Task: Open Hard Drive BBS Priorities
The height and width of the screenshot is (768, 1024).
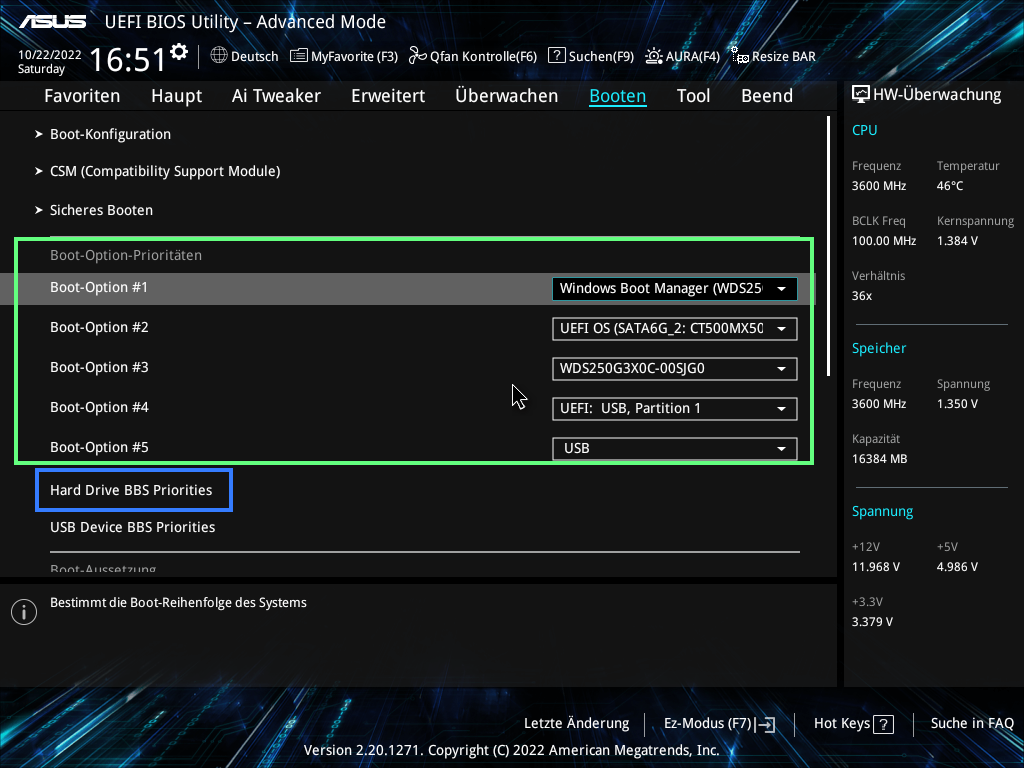Action: click(131, 490)
